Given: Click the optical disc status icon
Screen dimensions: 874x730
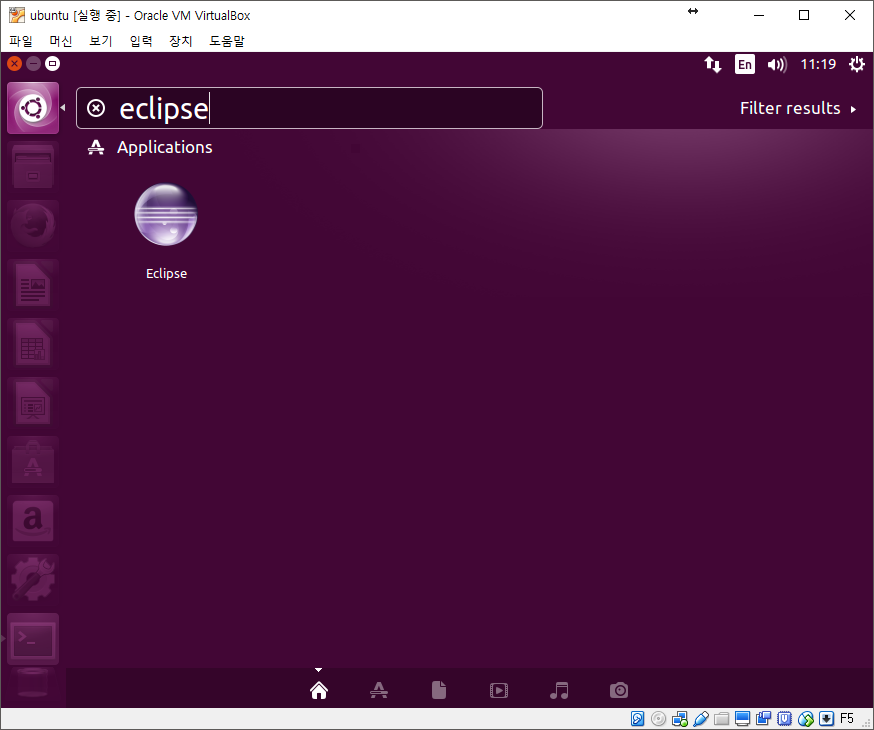Looking at the screenshot, I should point(658,719).
